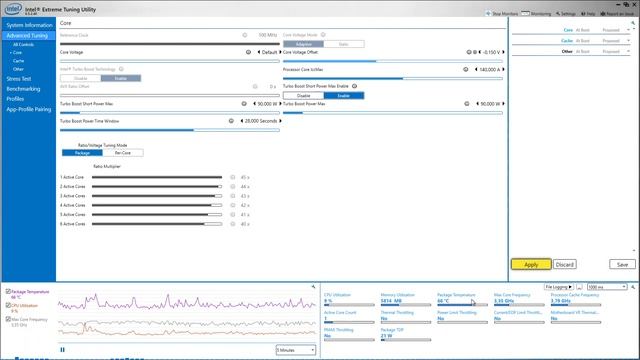Adjust the 6 Active Cores ratio multiplier slider
This screenshot has height=360, width=640.
click(157, 224)
